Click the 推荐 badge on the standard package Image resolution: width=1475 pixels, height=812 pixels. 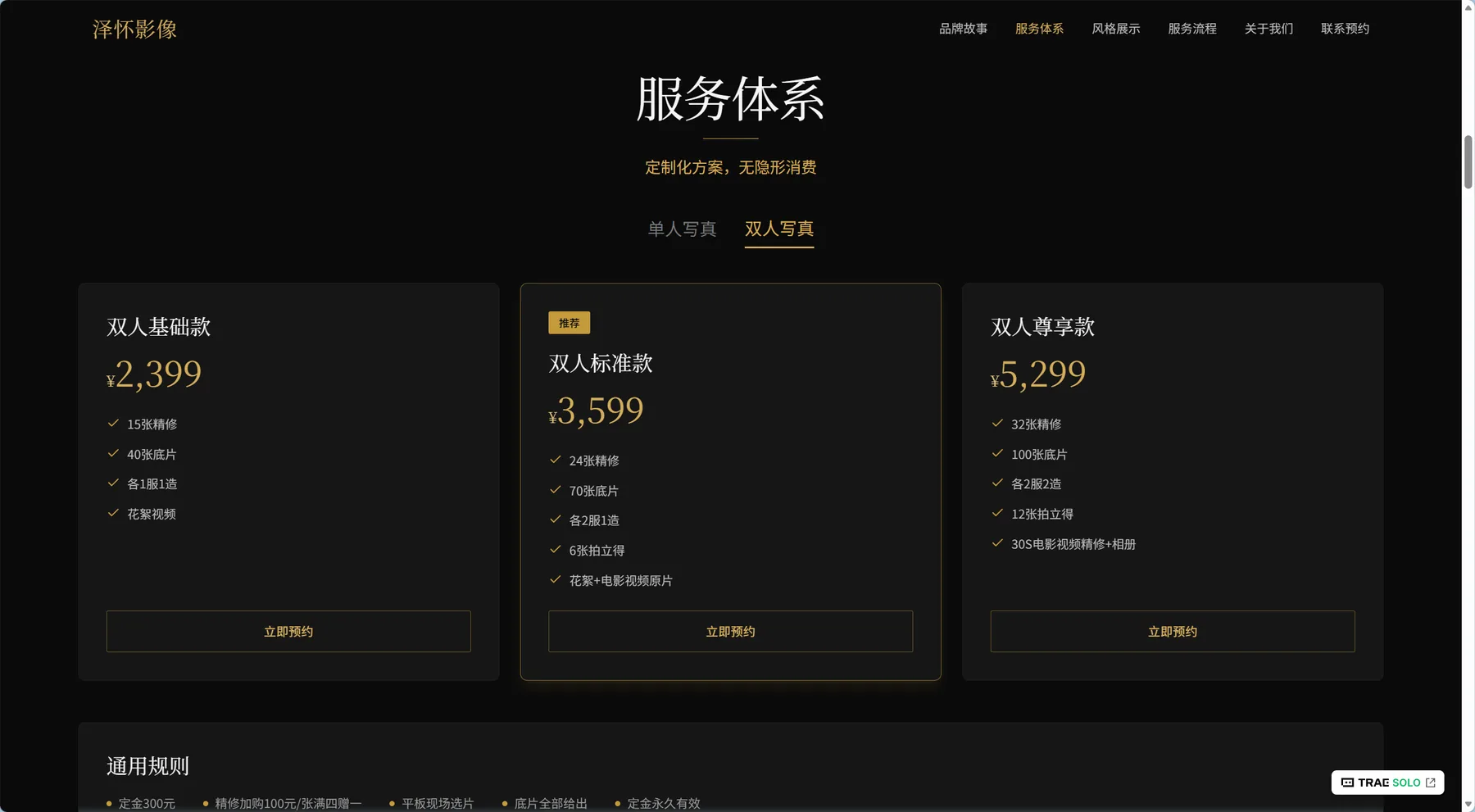569,323
